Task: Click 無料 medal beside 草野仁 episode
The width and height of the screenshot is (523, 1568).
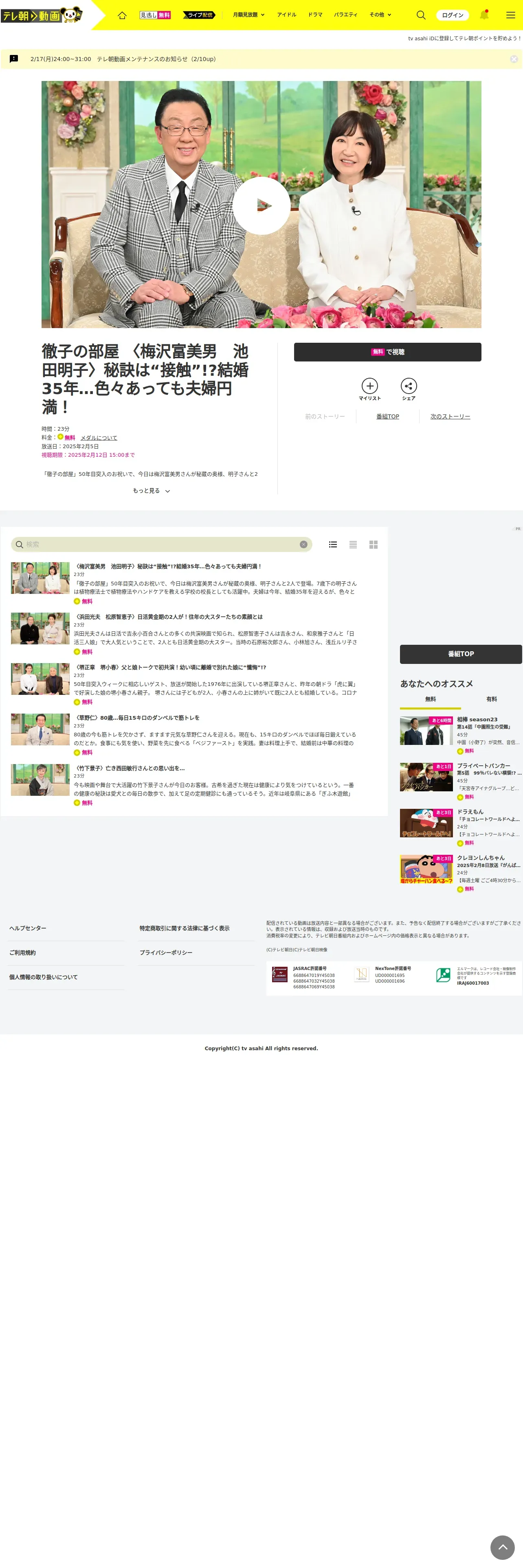Action: [83, 753]
